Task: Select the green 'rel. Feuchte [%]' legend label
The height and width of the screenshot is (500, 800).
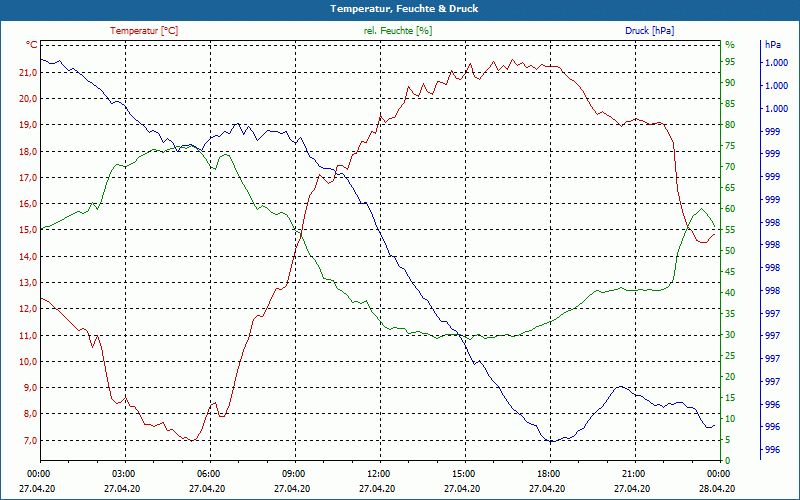Action: coord(398,31)
